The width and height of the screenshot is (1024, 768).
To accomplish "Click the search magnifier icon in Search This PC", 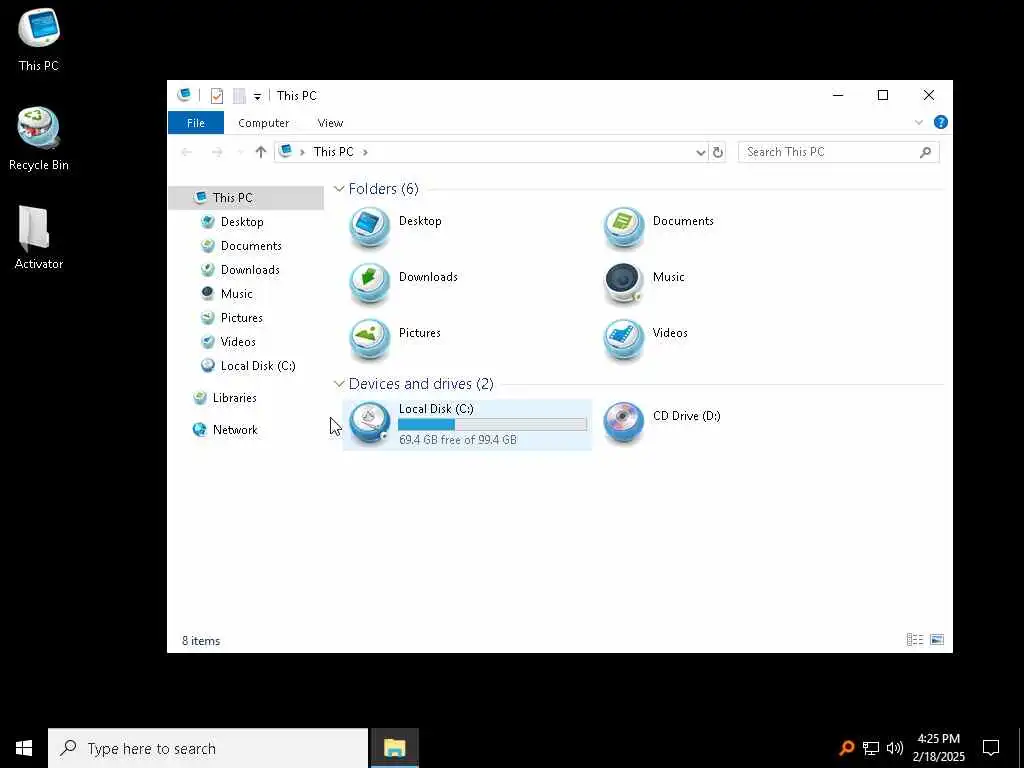I will click(925, 152).
